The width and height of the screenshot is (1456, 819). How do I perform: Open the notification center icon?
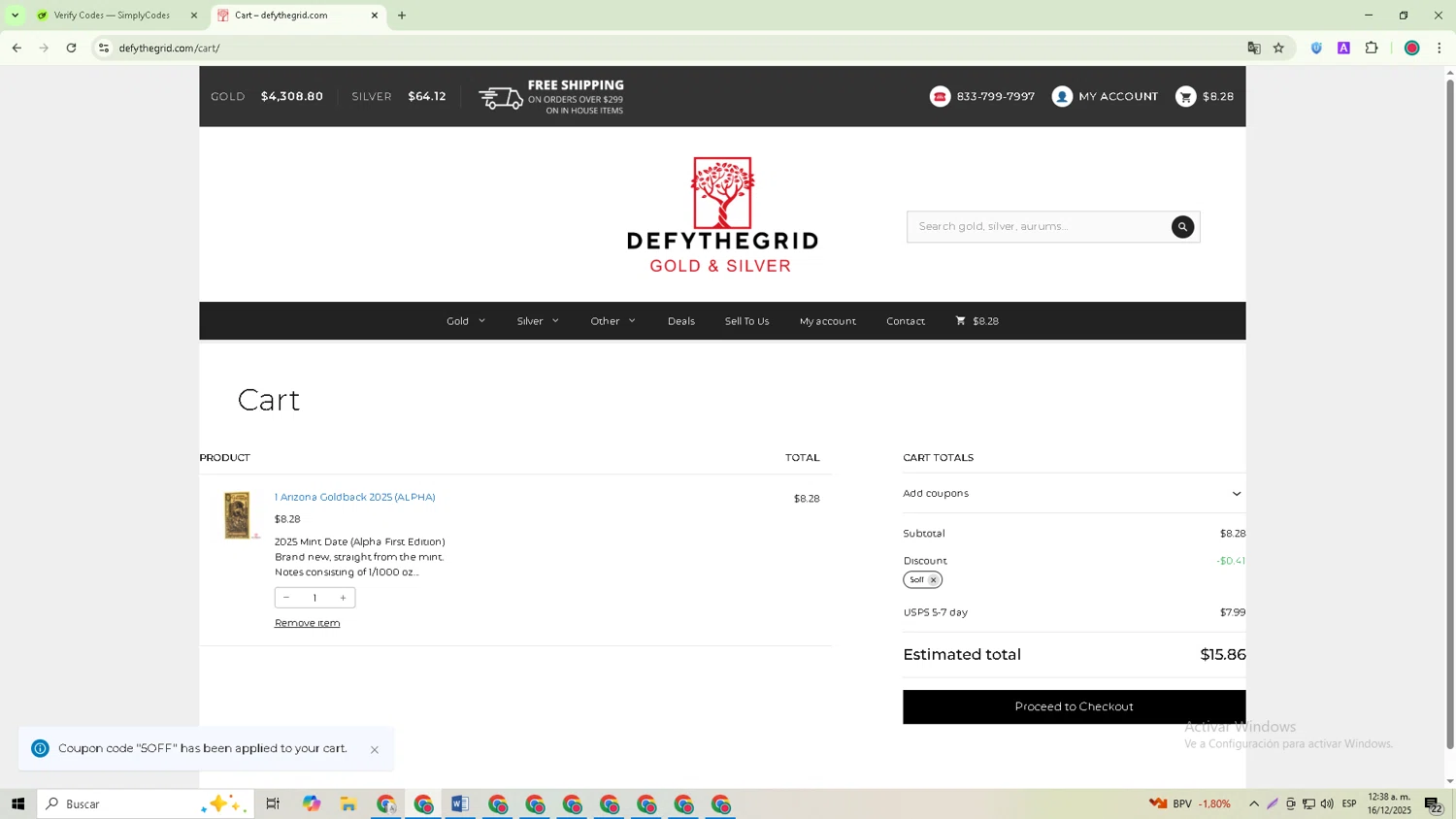(x=1434, y=804)
